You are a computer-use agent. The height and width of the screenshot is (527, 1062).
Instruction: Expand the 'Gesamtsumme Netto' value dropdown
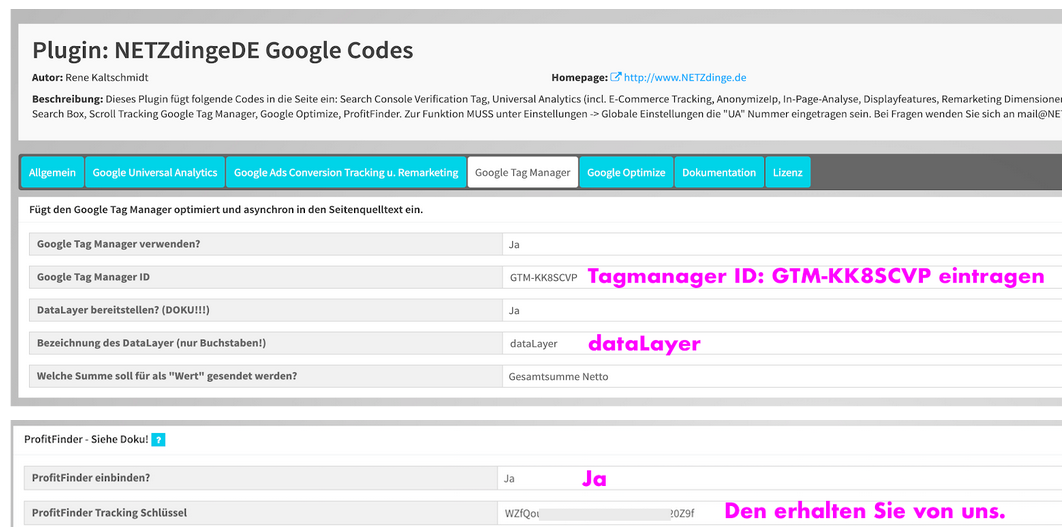point(780,376)
